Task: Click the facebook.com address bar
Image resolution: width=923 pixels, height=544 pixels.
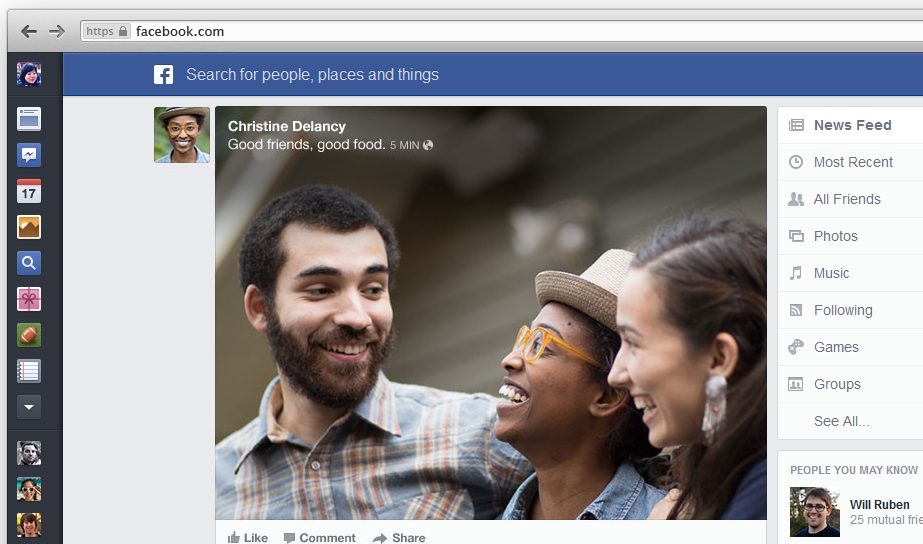Action: (502, 31)
